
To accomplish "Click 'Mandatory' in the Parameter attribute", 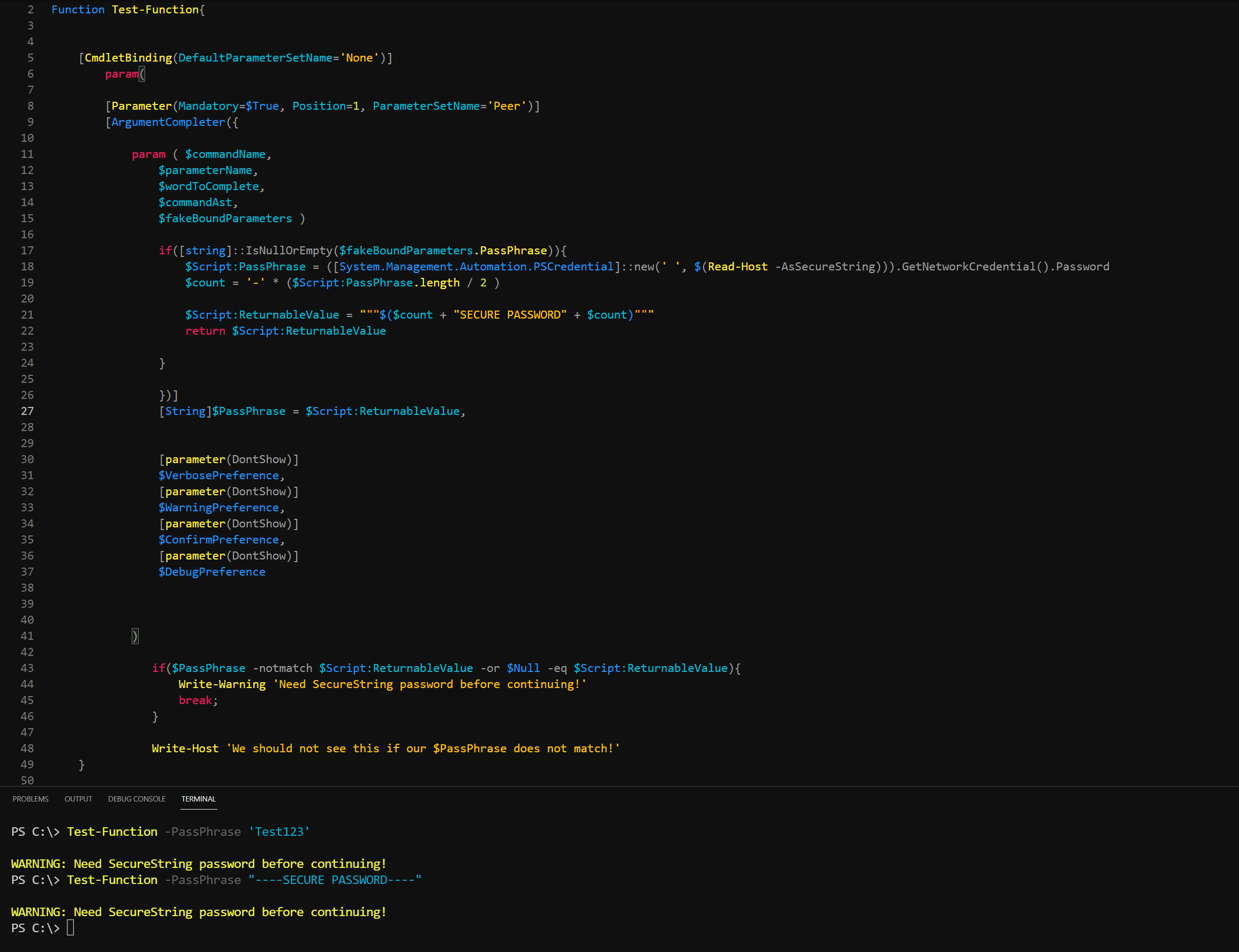I will coord(208,106).
